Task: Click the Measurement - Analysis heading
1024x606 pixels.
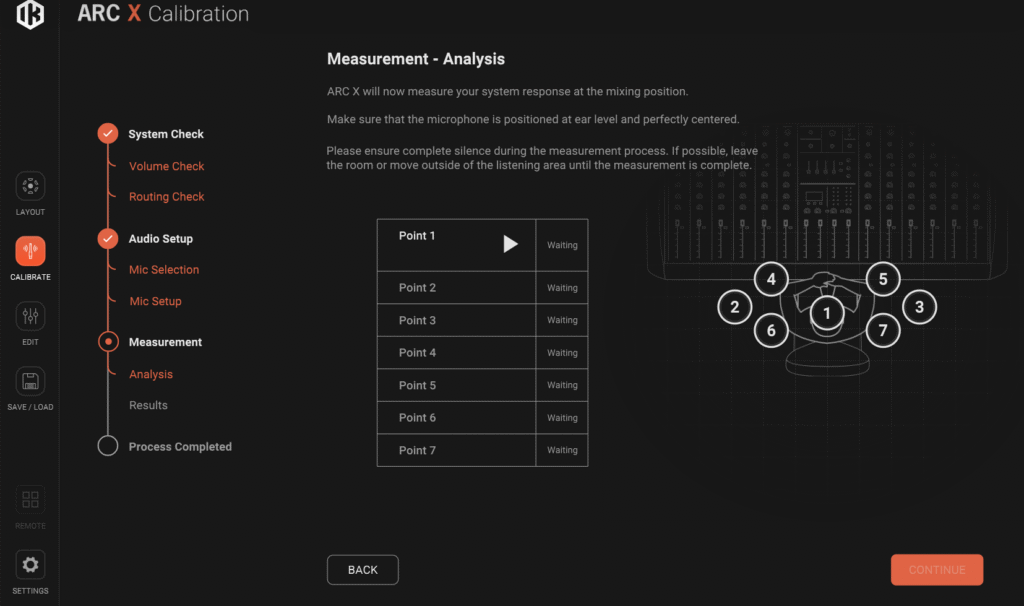Action: click(416, 59)
